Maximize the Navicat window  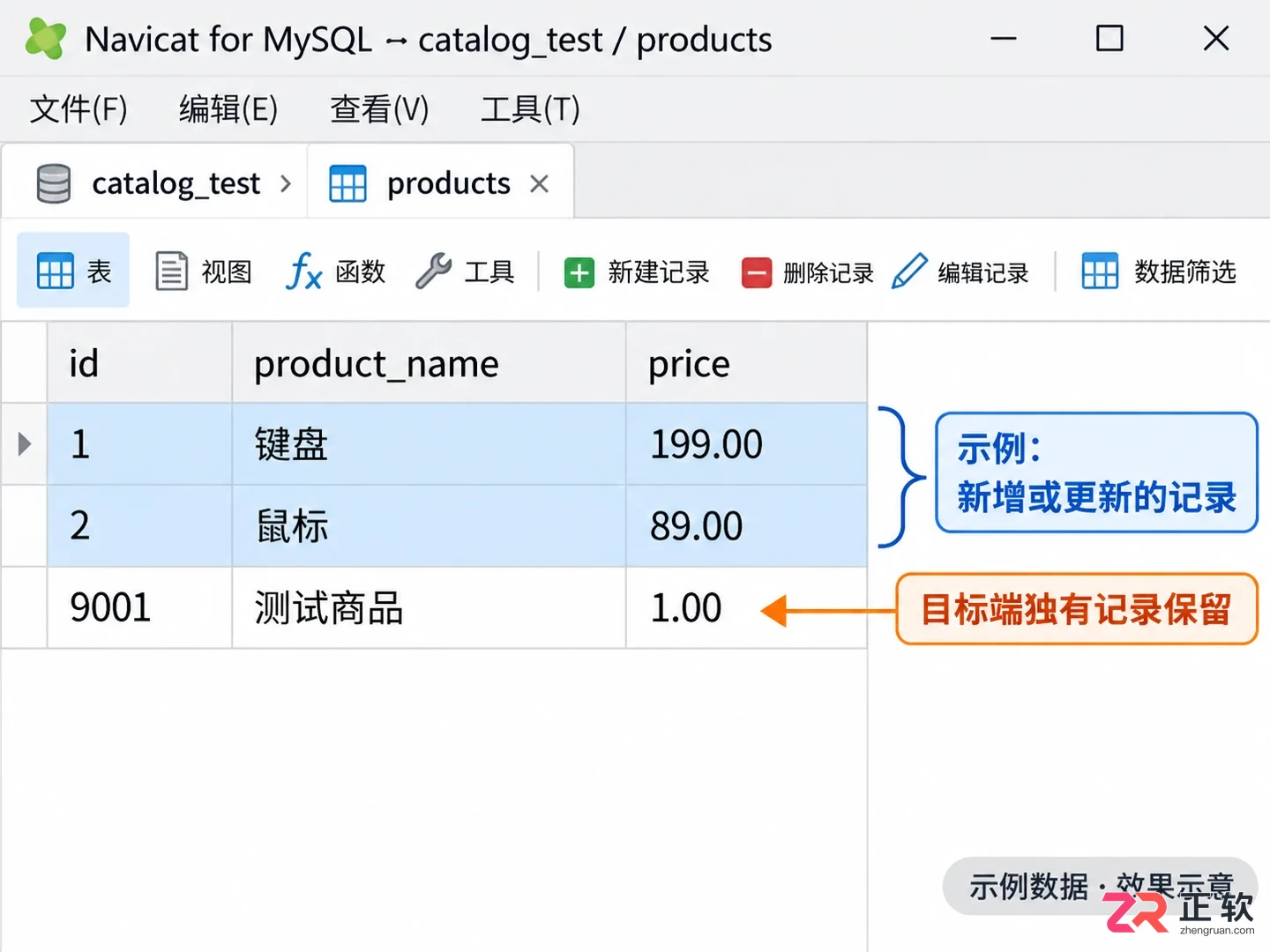(x=1109, y=39)
